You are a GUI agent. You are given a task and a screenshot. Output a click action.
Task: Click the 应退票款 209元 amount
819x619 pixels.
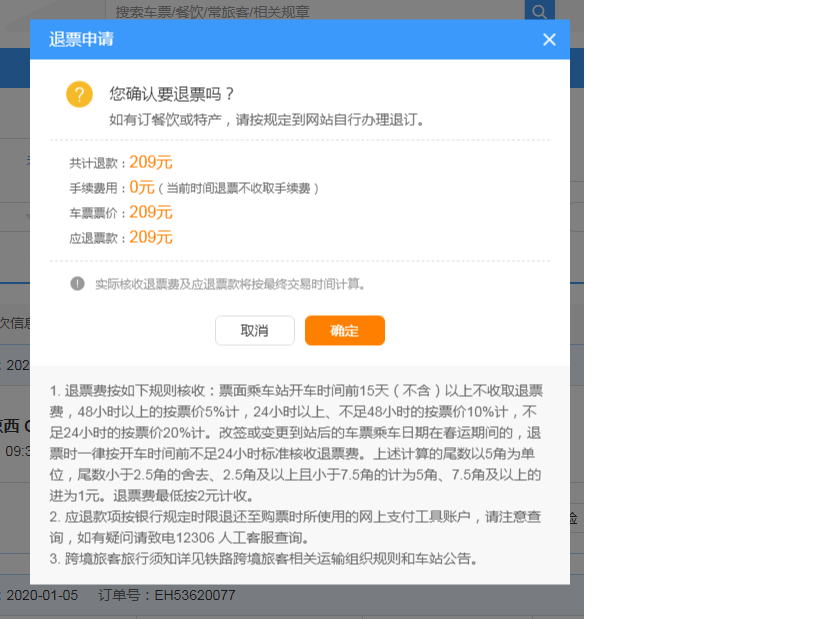coord(150,237)
